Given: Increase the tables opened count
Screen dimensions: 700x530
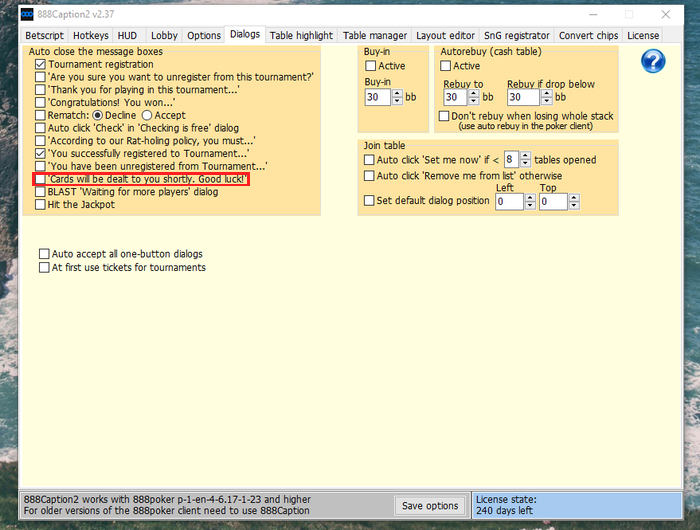Looking at the screenshot, I should pyautogui.click(x=525, y=156).
